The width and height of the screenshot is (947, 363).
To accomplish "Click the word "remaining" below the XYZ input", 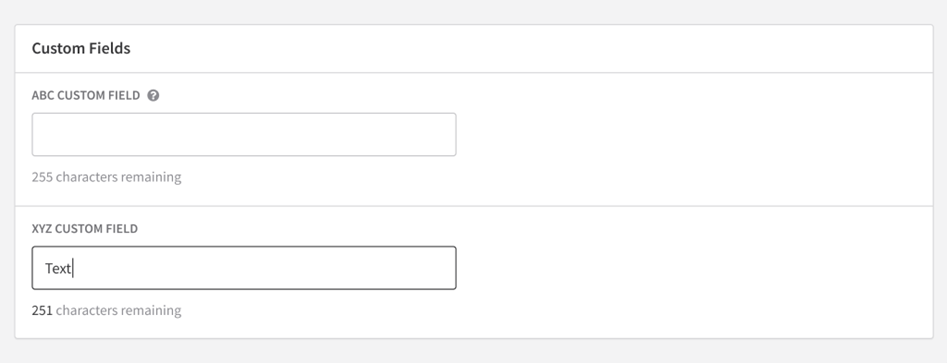I will pos(151,310).
